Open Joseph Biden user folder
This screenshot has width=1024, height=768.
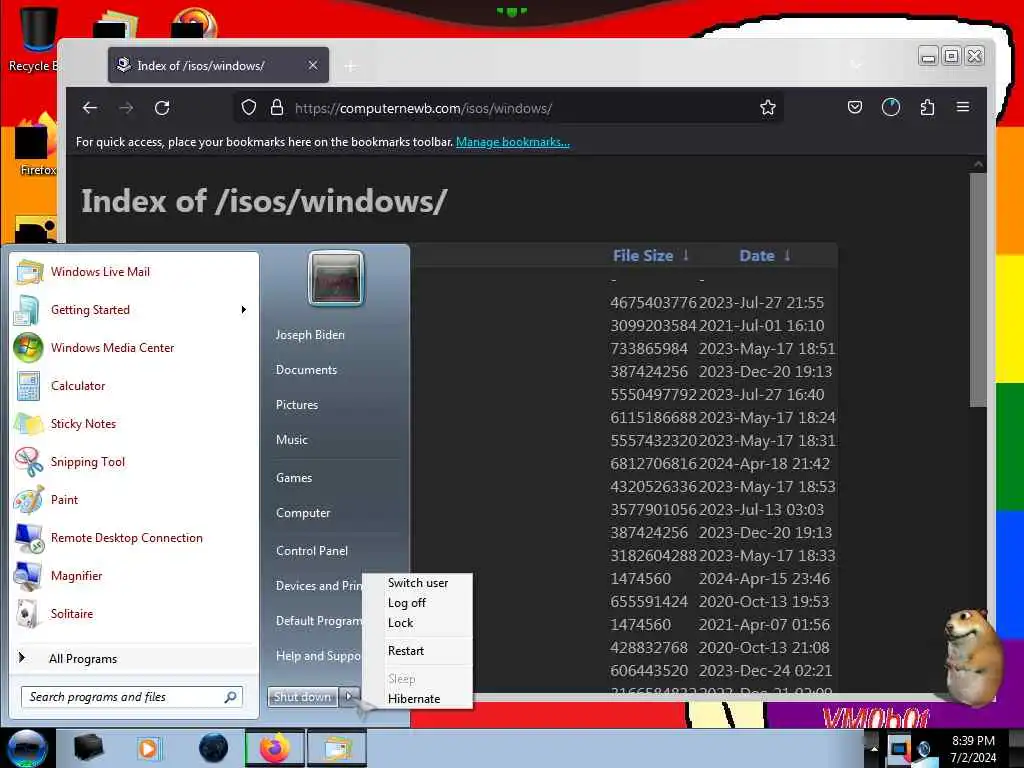(x=310, y=334)
